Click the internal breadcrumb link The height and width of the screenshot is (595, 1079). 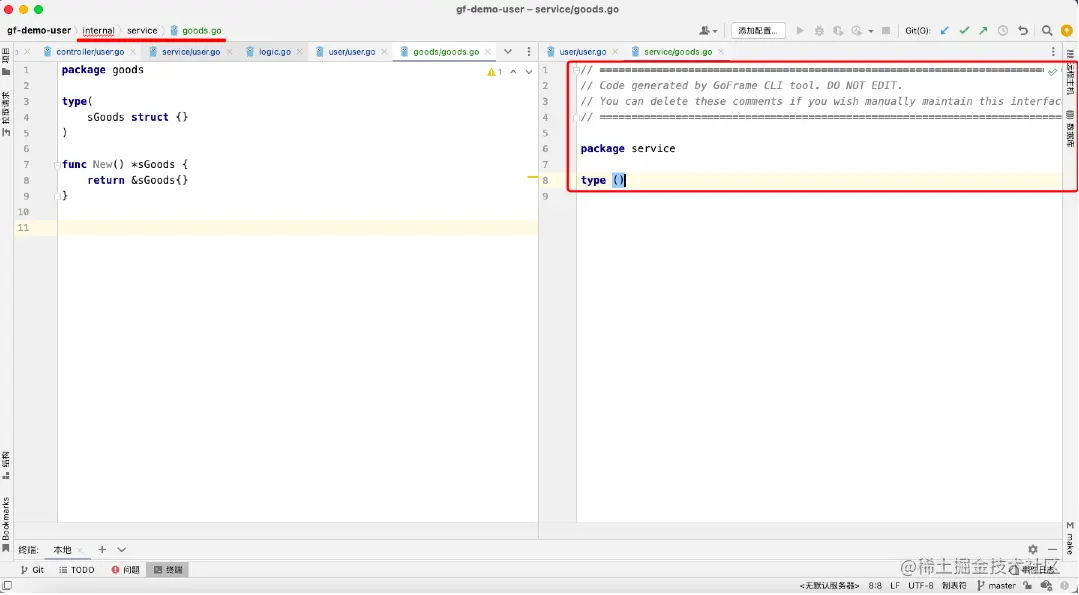(x=98, y=30)
